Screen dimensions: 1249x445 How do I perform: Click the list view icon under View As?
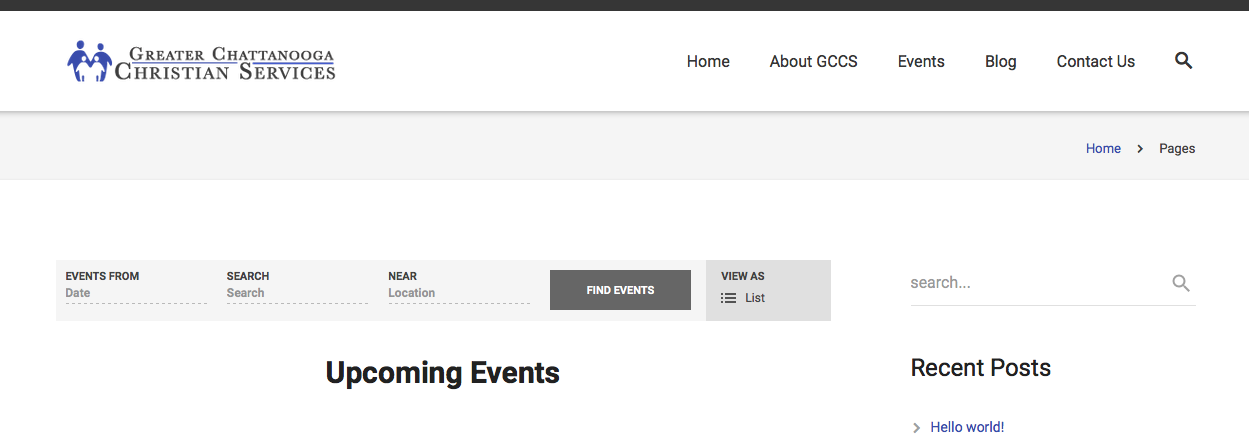tap(728, 298)
